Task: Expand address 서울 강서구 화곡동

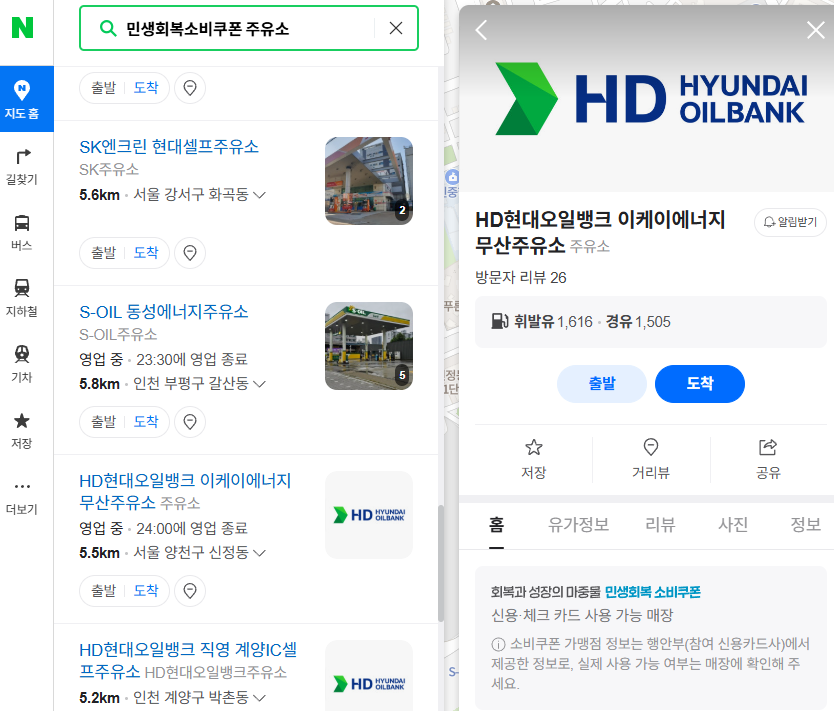Action: pyautogui.click(x=199, y=195)
